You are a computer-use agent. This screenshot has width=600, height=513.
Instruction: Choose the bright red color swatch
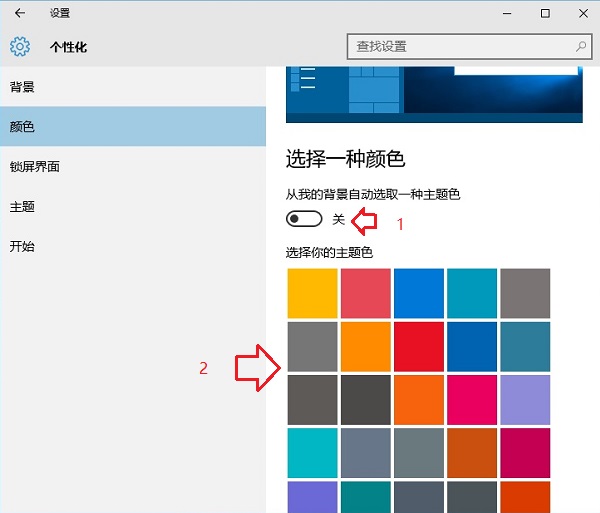(x=419, y=346)
